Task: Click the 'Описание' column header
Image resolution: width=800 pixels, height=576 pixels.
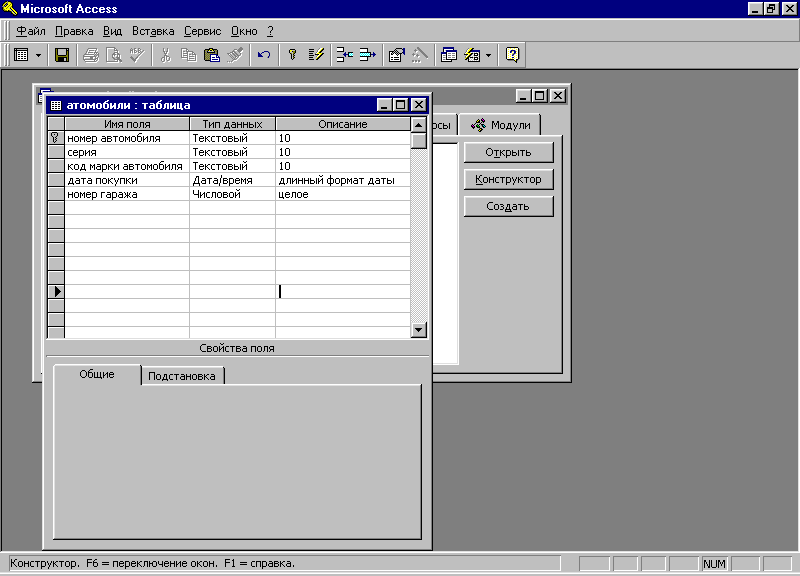Action: (x=343, y=124)
